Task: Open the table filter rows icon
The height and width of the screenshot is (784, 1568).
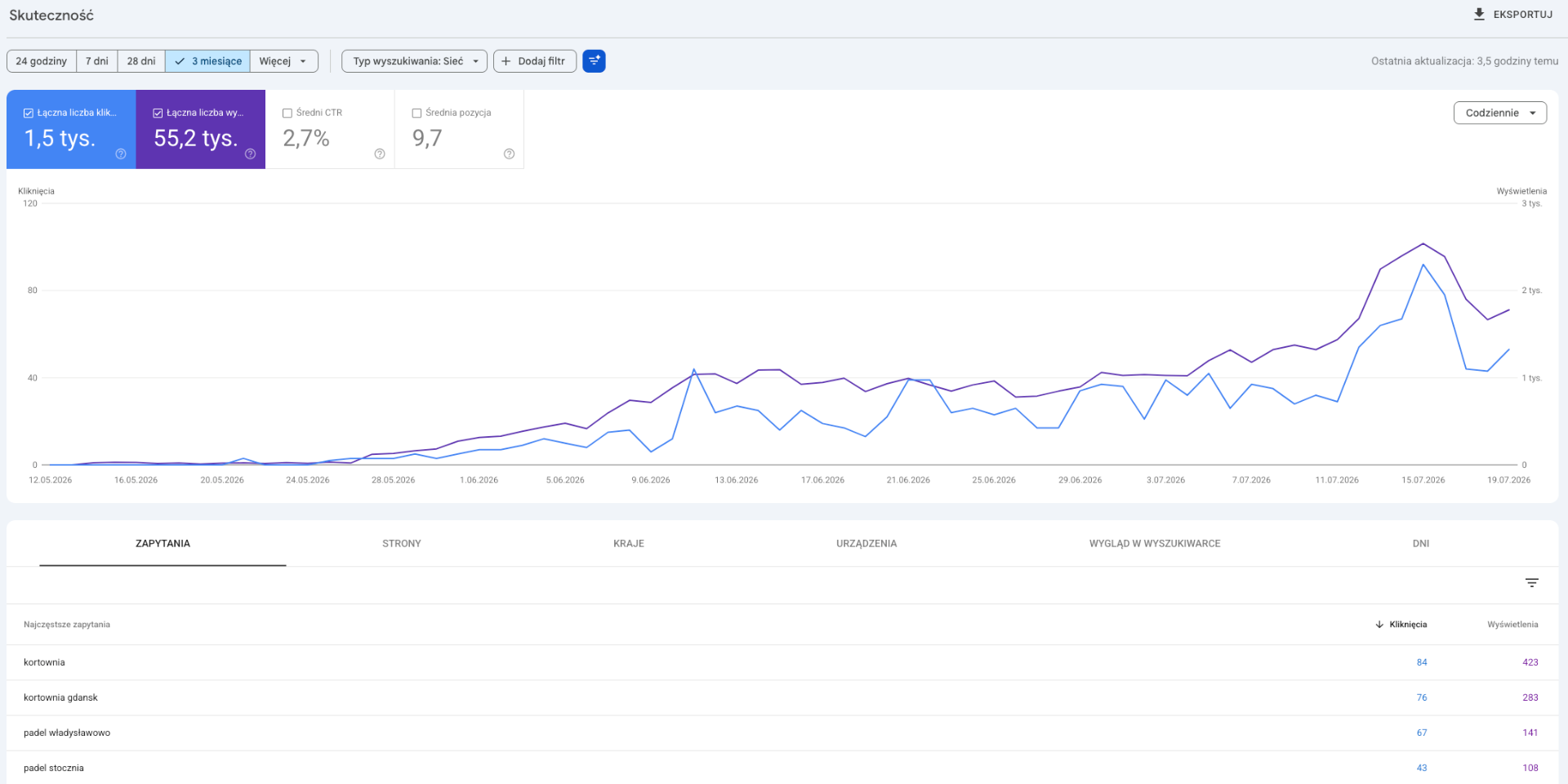Action: (1532, 583)
